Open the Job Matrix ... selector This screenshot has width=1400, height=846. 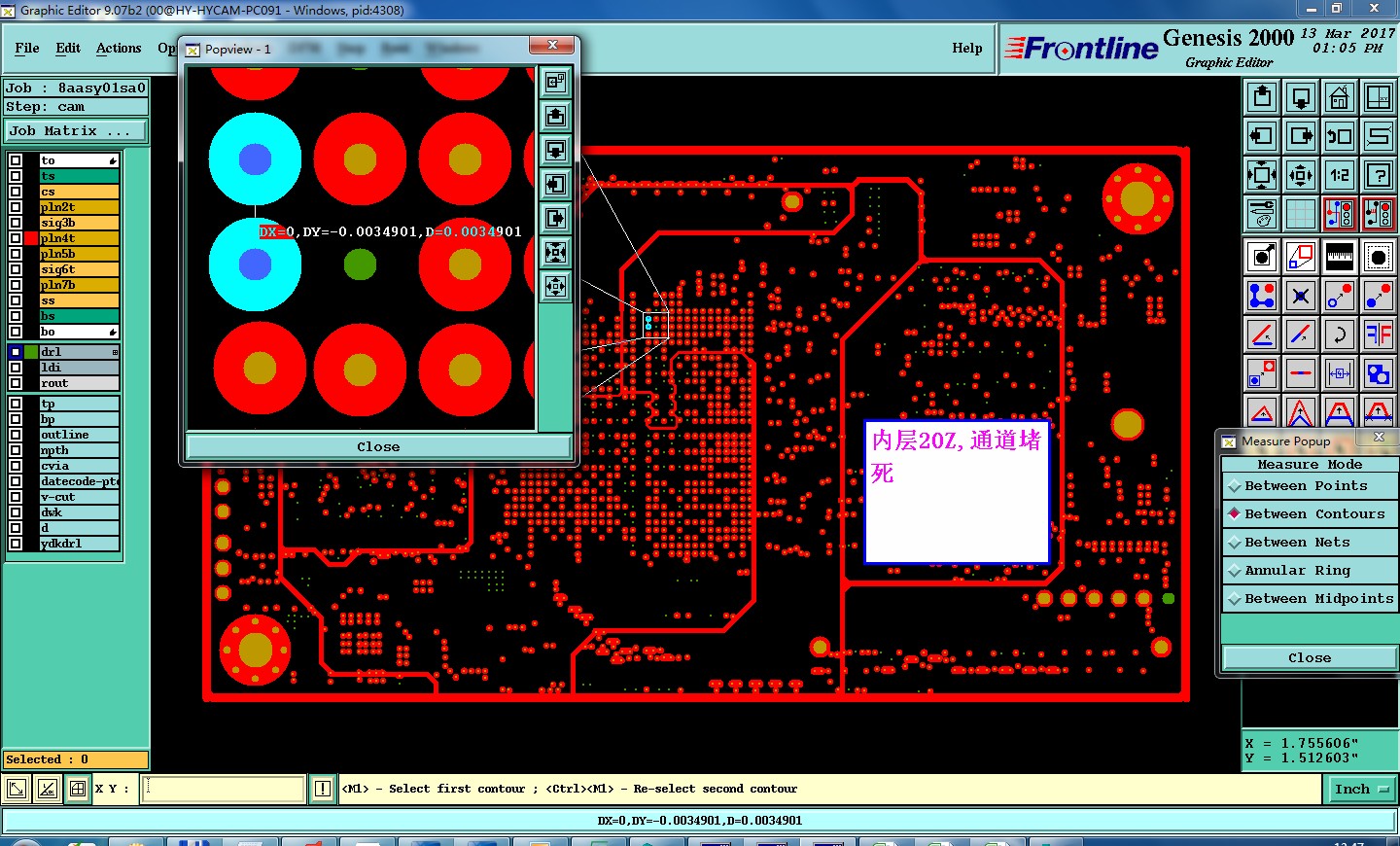[76, 131]
